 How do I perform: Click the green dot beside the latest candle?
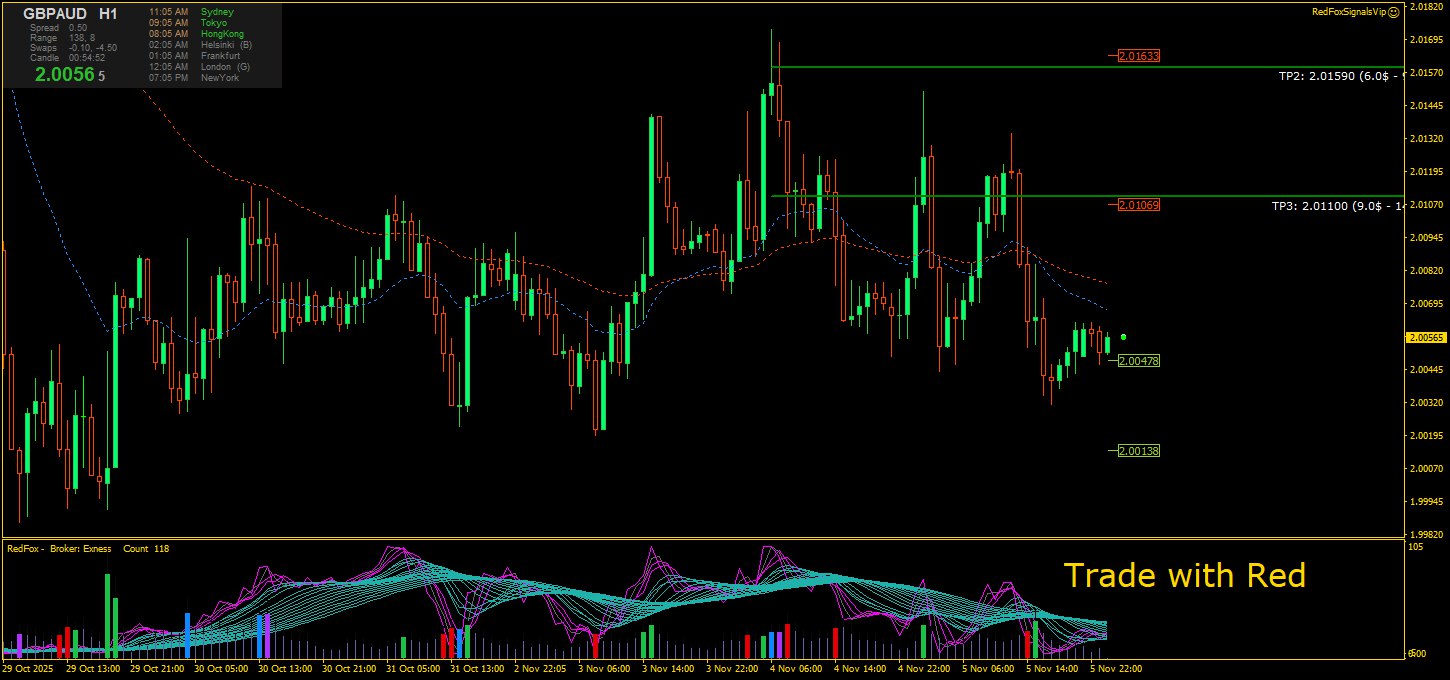point(1124,338)
